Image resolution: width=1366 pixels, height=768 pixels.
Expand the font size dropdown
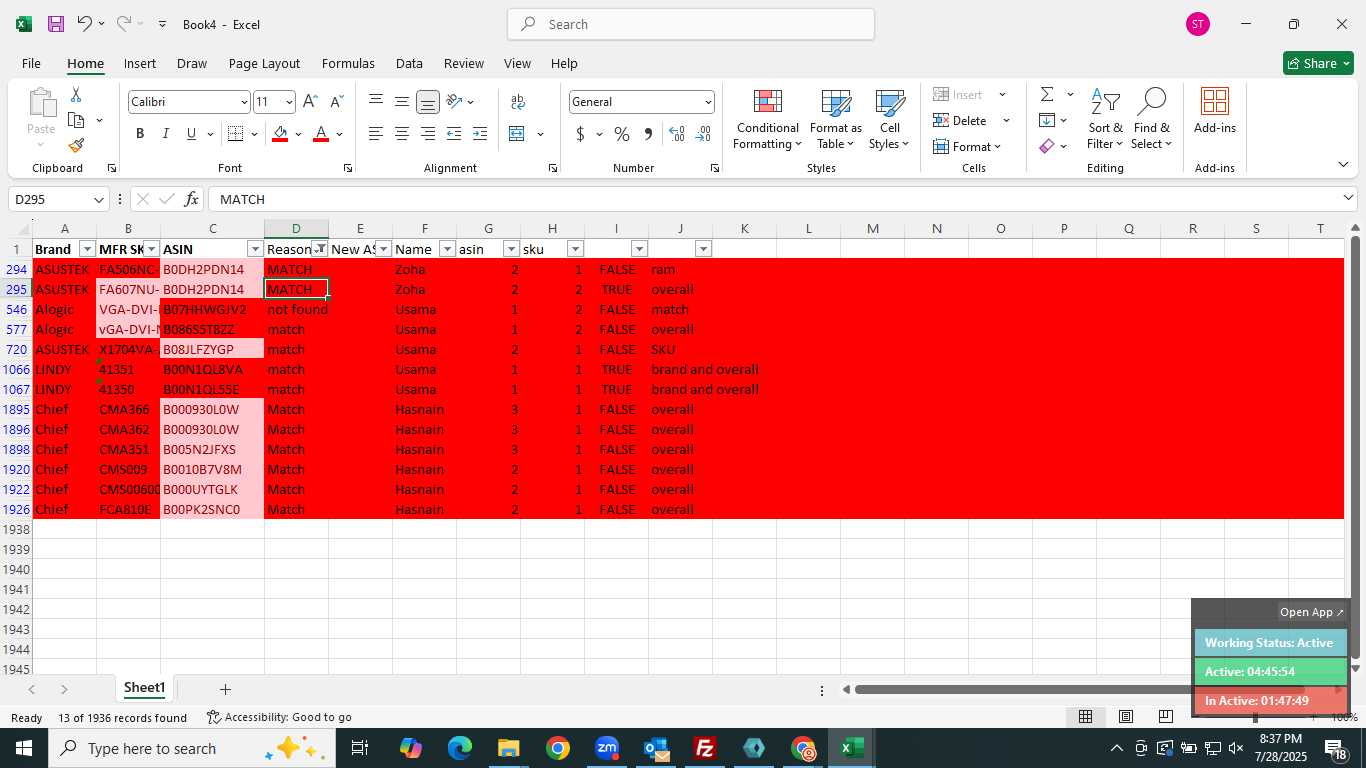coord(289,102)
